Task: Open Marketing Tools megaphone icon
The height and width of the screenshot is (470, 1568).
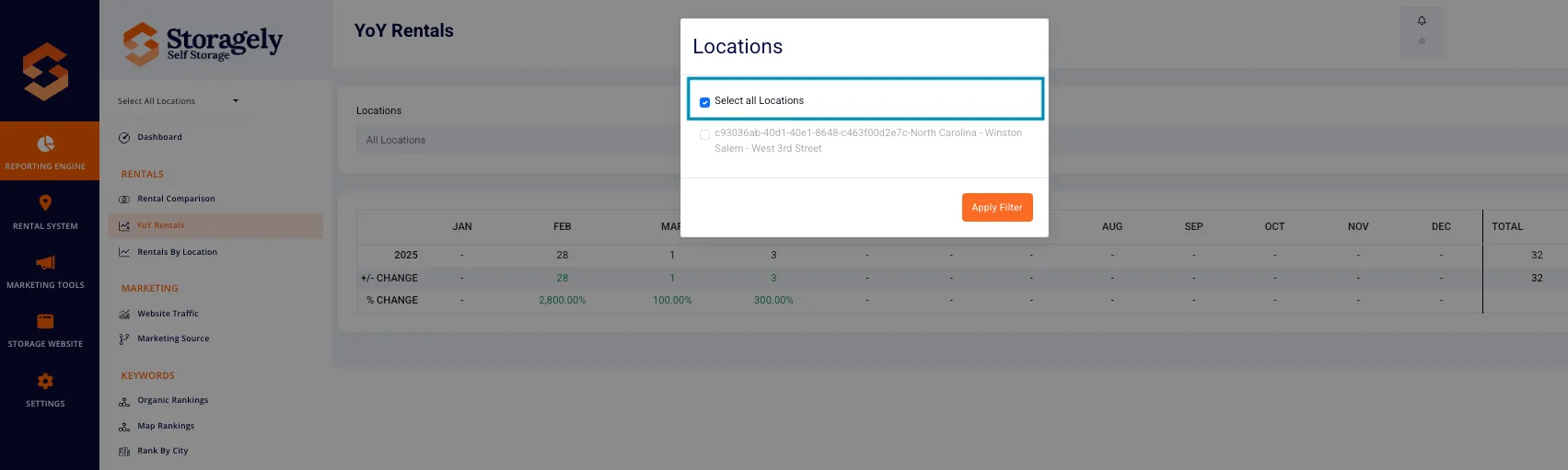Action: coord(45,263)
